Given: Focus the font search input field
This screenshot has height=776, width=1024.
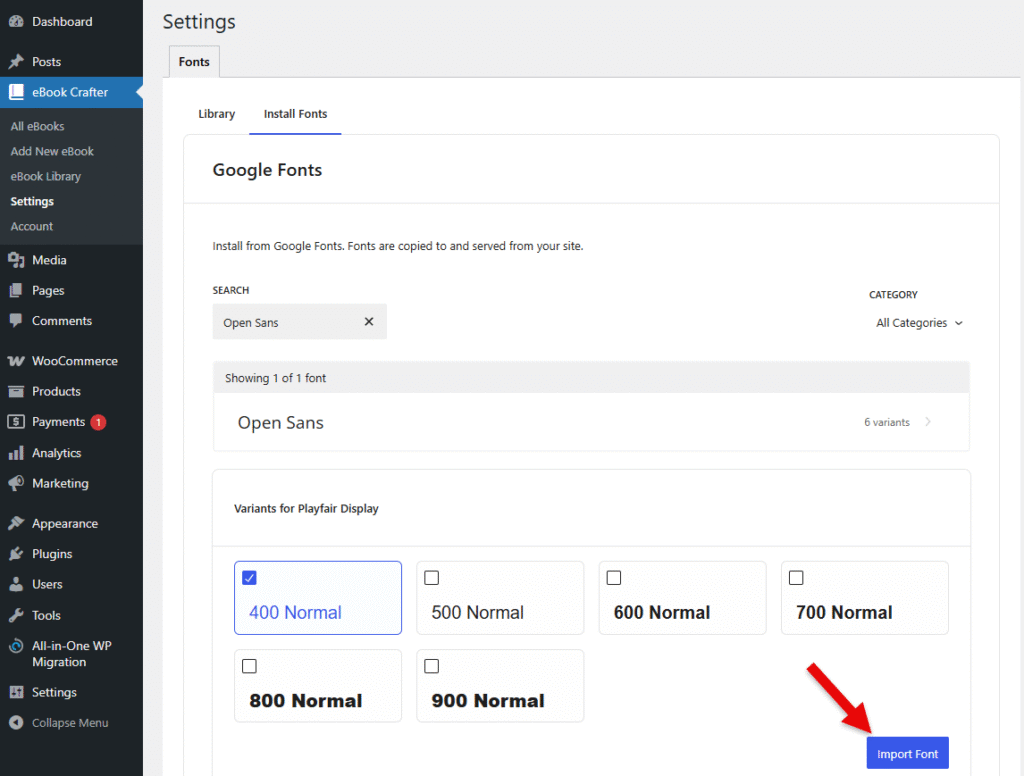Looking at the screenshot, I should coord(285,322).
